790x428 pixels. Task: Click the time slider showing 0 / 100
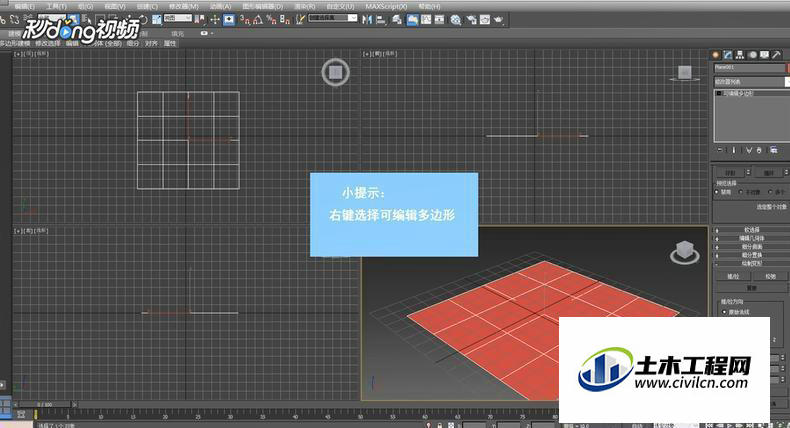[44, 404]
